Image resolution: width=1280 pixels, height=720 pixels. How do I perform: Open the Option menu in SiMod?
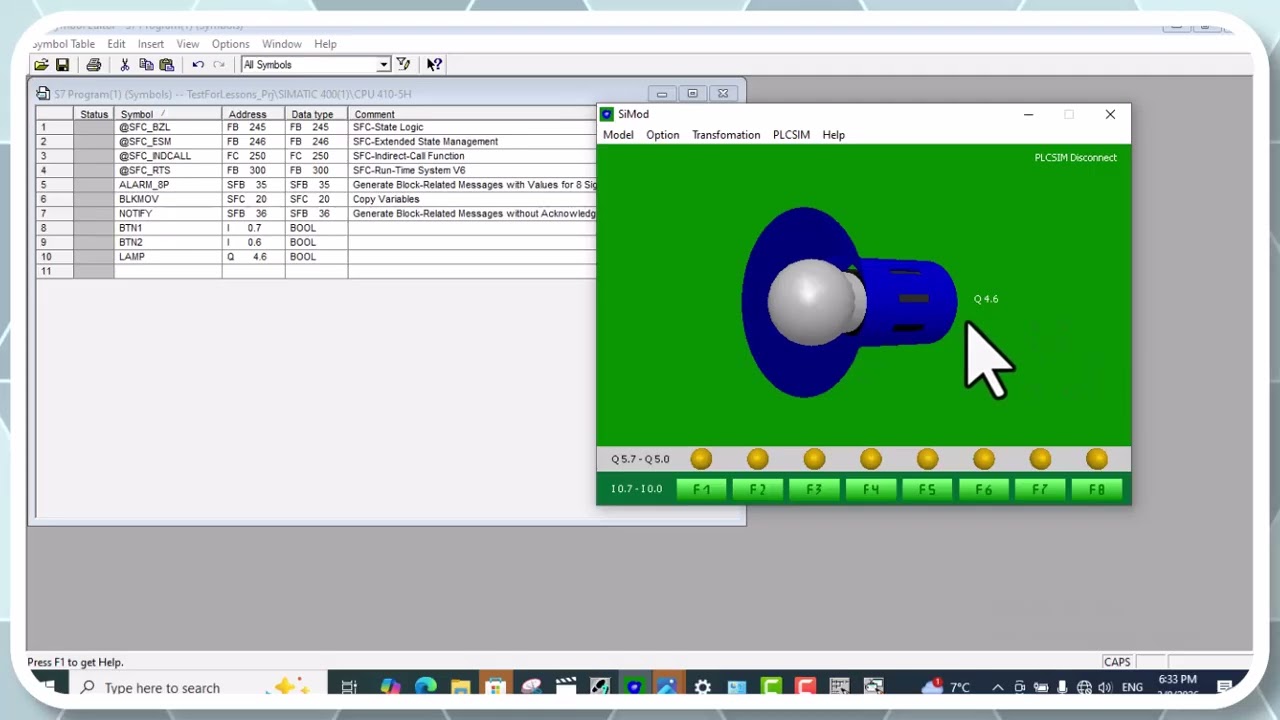tap(662, 135)
